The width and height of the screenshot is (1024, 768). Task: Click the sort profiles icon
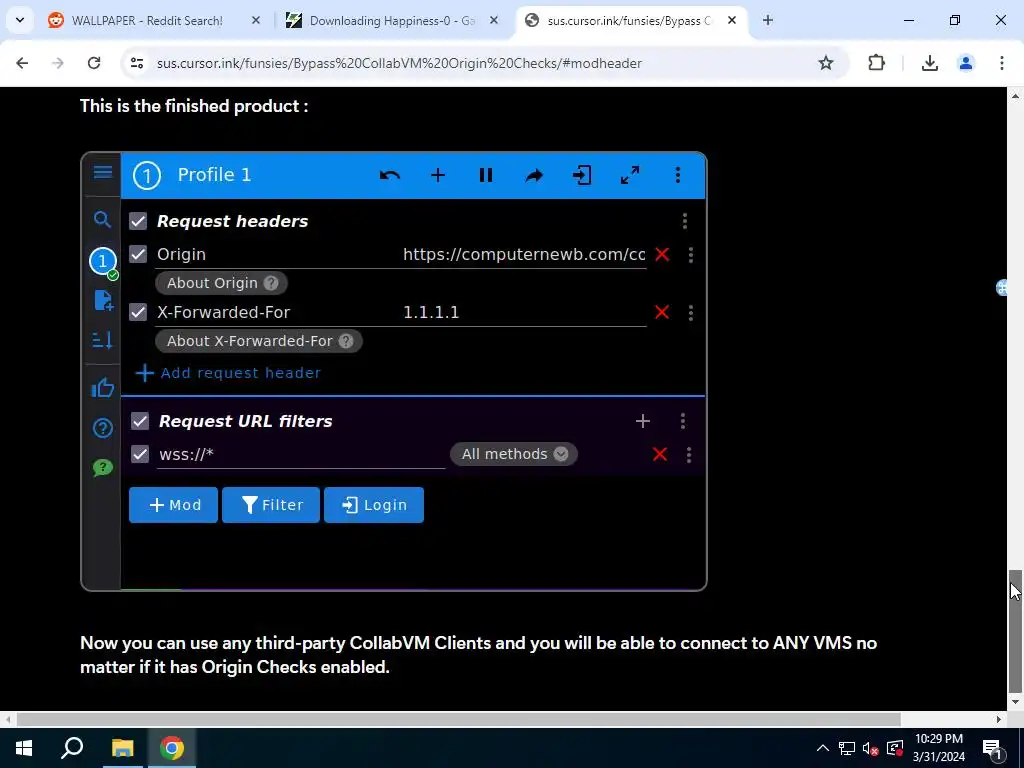[x=103, y=340]
